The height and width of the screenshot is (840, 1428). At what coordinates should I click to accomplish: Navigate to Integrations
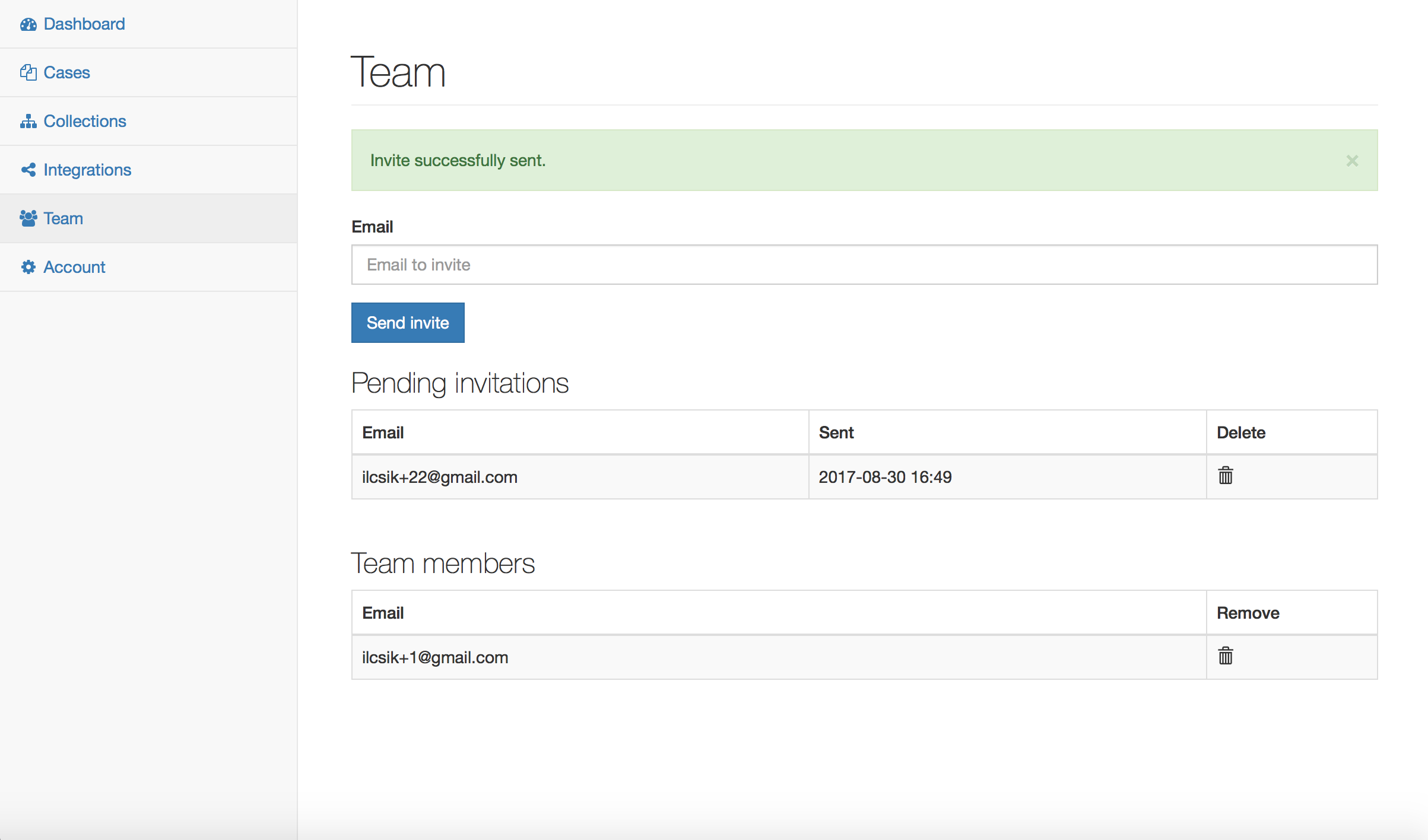click(87, 170)
